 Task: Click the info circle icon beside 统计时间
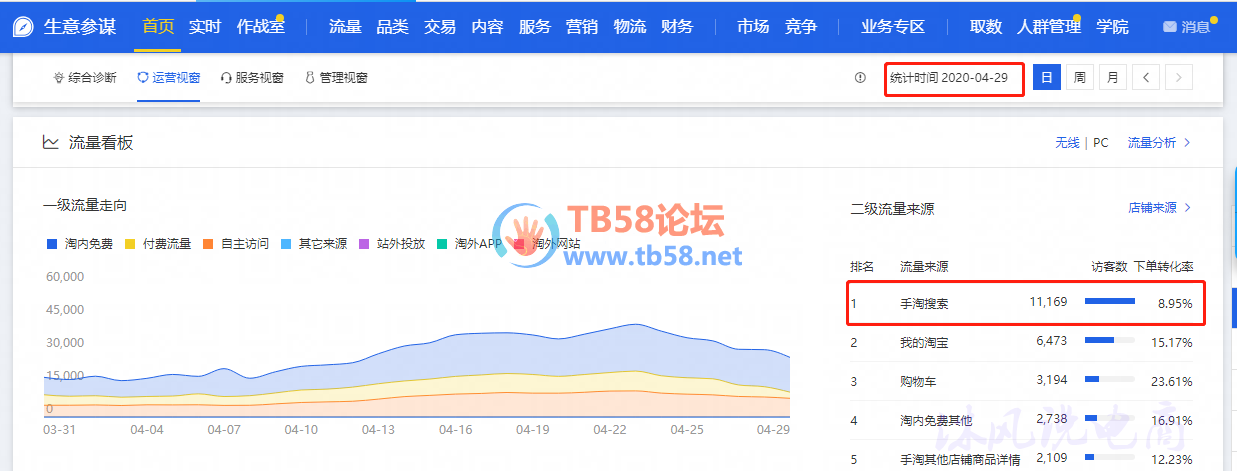[860, 78]
